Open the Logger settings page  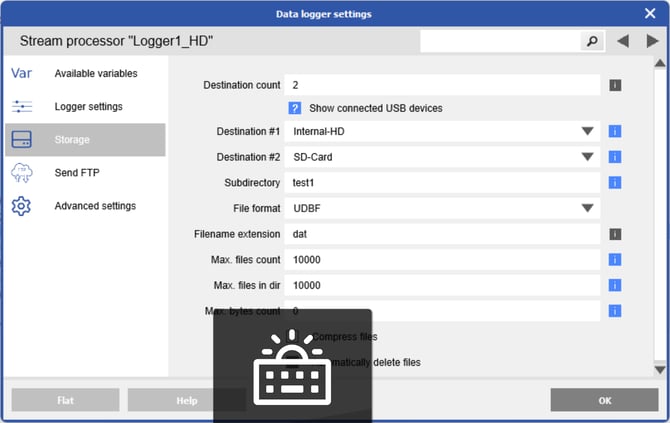point(85,106)
